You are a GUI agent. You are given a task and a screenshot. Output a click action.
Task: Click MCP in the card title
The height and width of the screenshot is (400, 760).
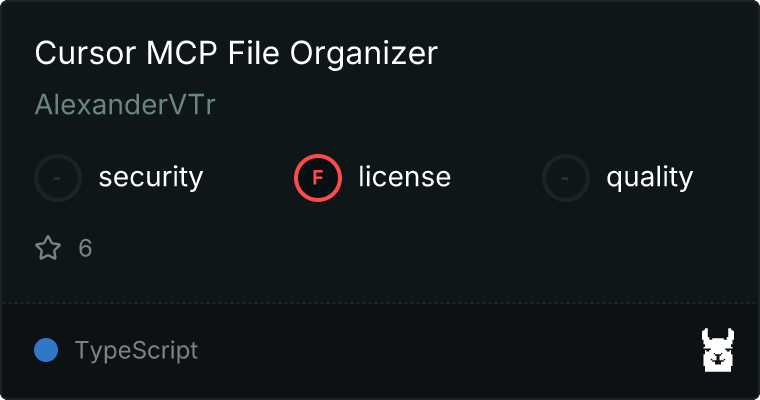(x=182, y=53)
